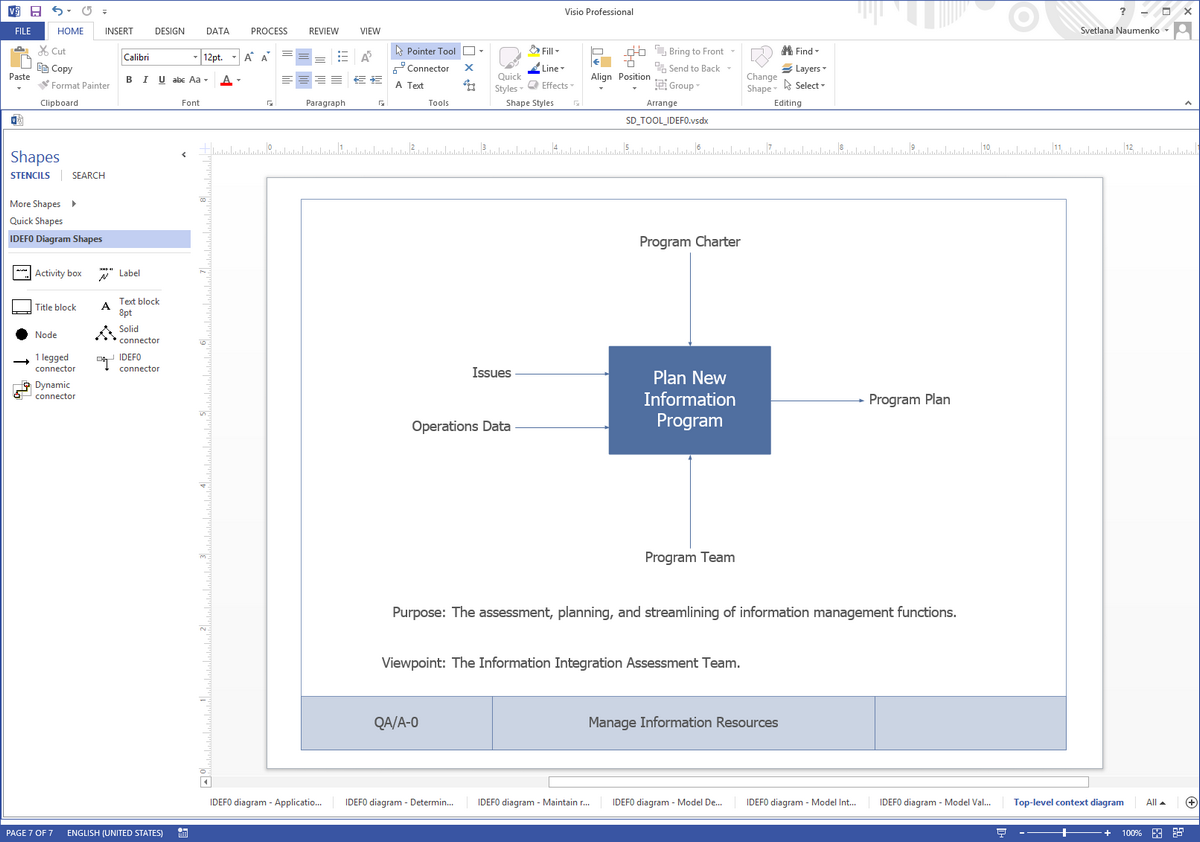Screen dimensions: 1200x842
Task: Fit page to window in status bar
Action: click(x=1156, y=833)
